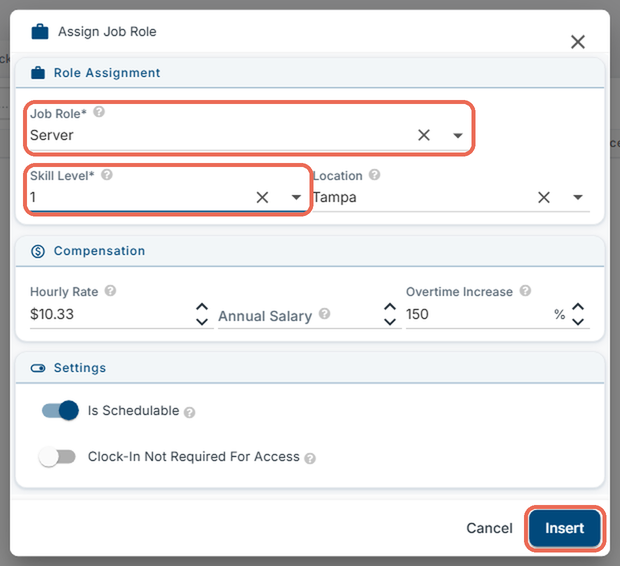The height and width of the screenshot is (566, 620).
Task: Expand the Location dropdown
Action: tap(578, 197)
